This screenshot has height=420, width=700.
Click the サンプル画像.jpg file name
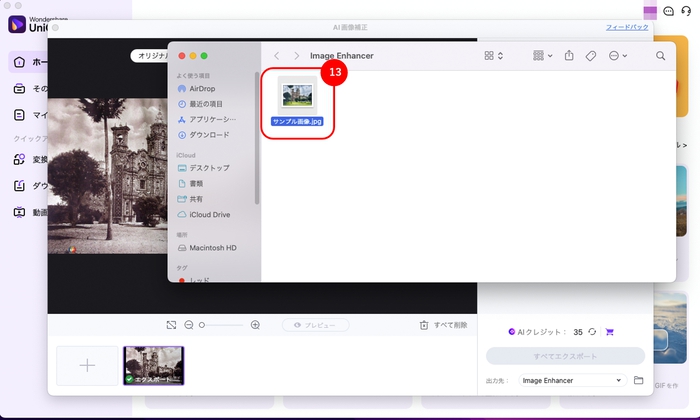(297, 121)
